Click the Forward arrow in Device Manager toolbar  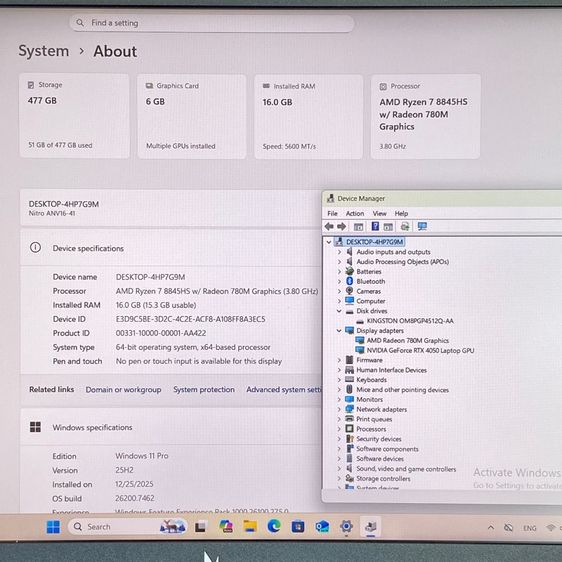(x=342, y=226)
